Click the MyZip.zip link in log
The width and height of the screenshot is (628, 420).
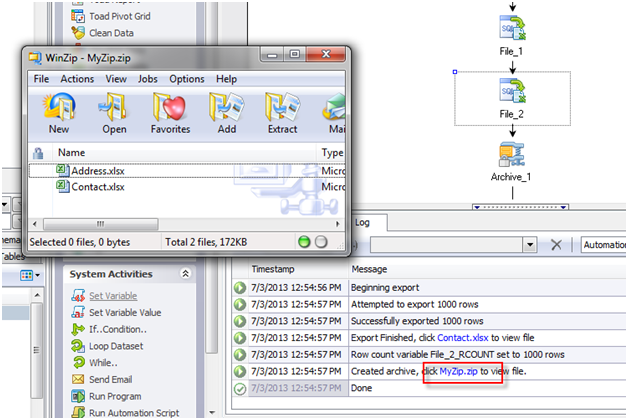pos(458,371)
